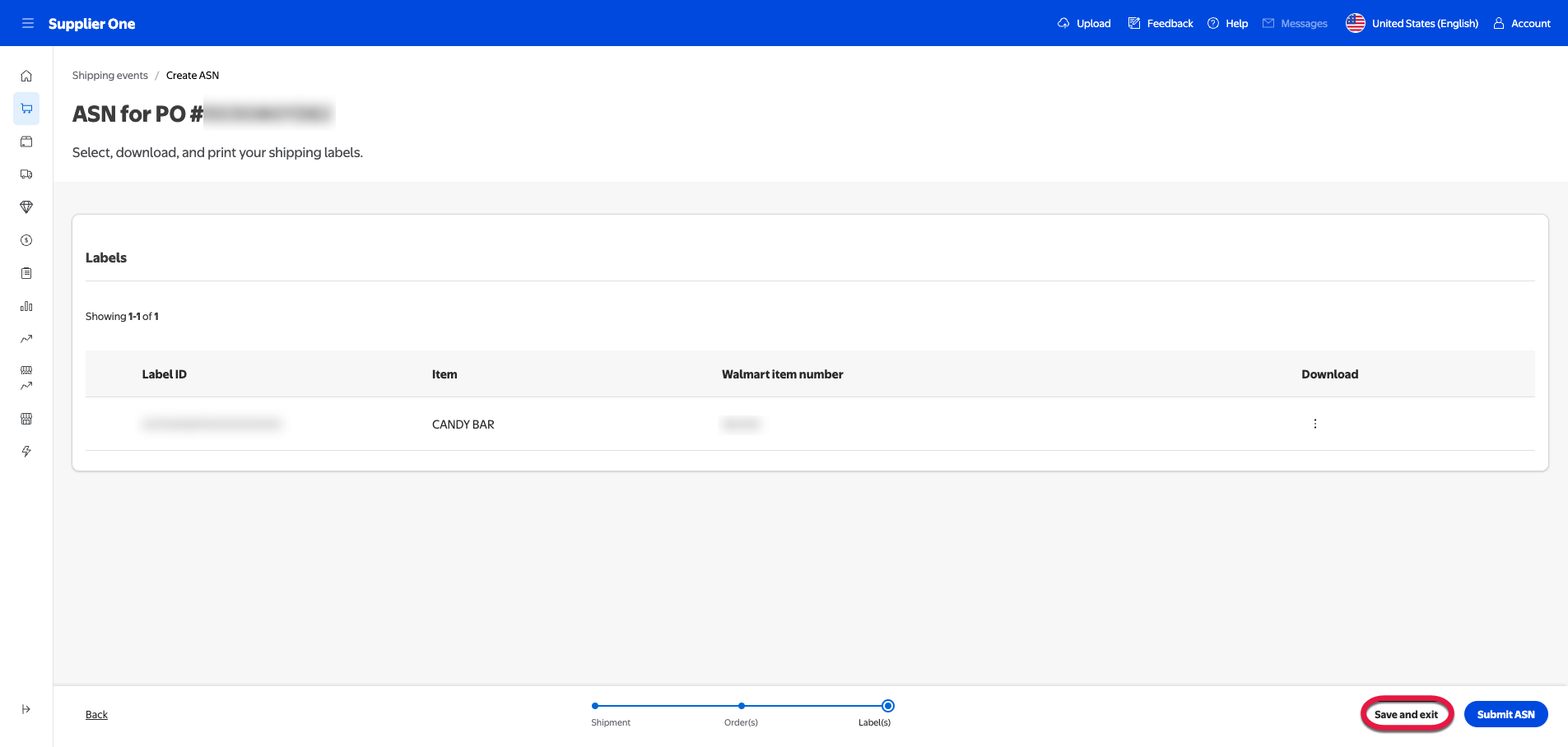
Task: Click the Feedback pencil icon
Action: point(1134,23)
